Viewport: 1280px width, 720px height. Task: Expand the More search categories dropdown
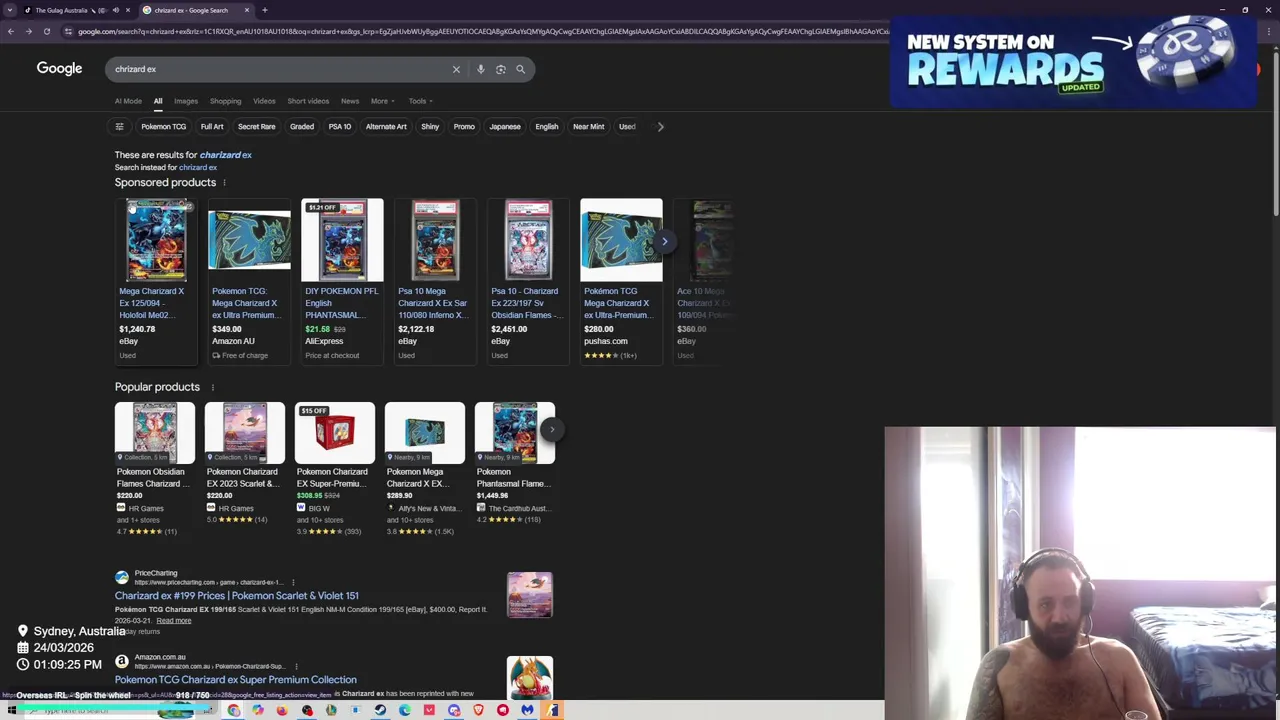click(382, 101)
